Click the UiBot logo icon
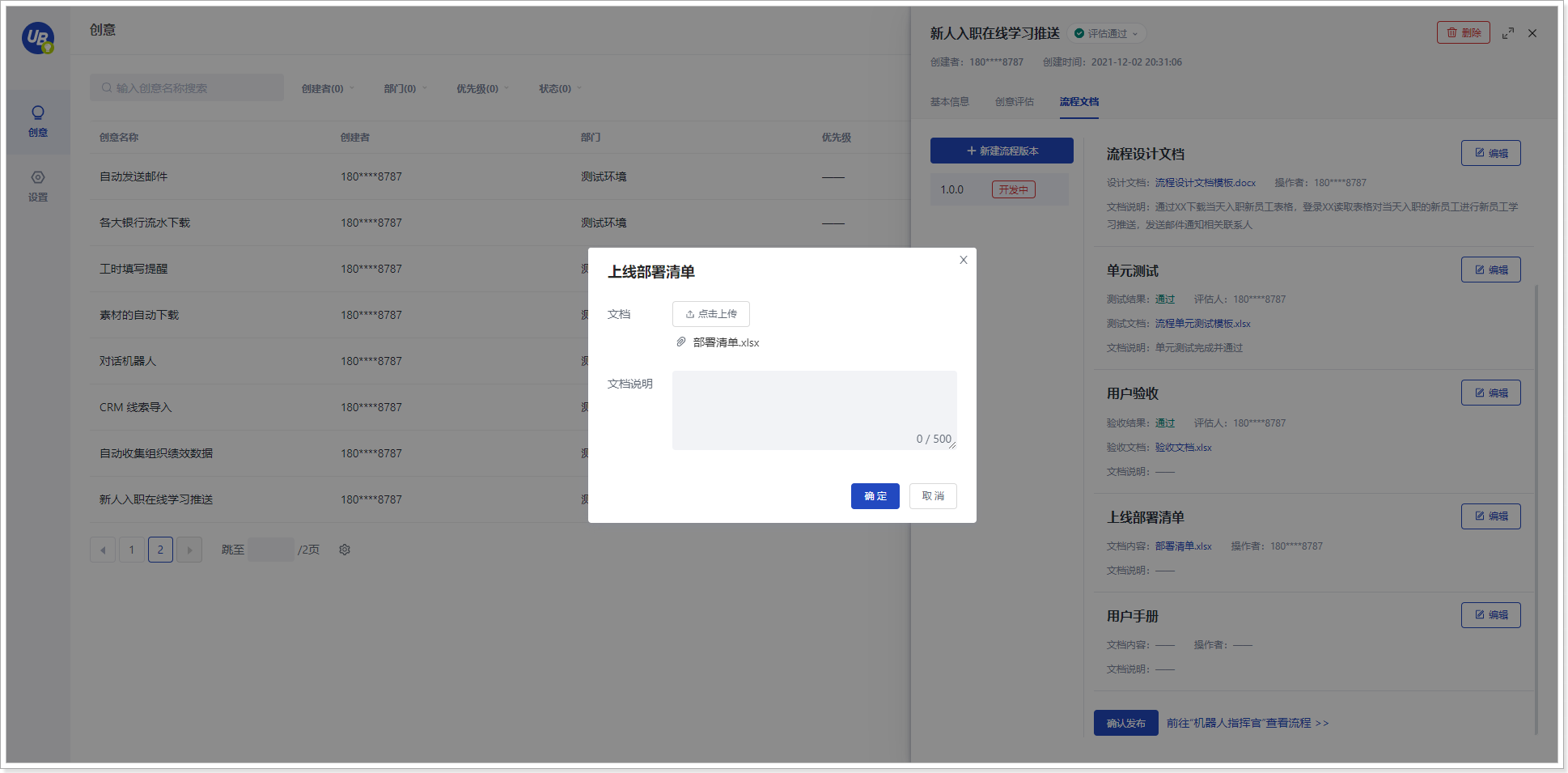This screenshot has height=773, width=1568. click(38, 38)
